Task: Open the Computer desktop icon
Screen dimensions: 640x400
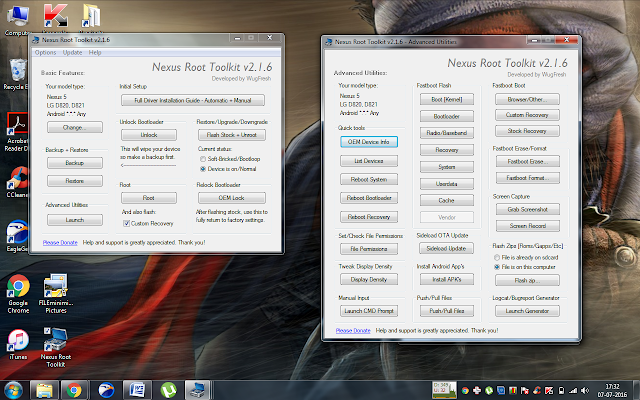Action: (x=17, y=20)
